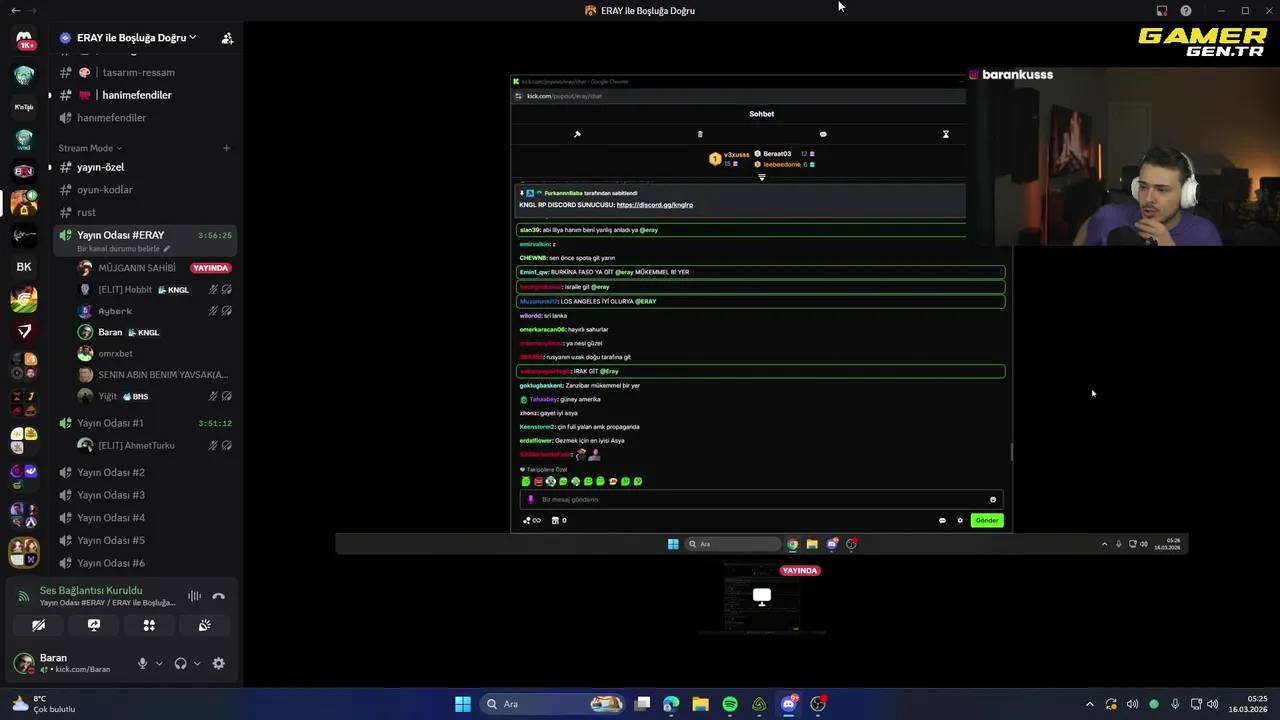
Task: Click Baran user avatar in user panel
Action: 23,663
